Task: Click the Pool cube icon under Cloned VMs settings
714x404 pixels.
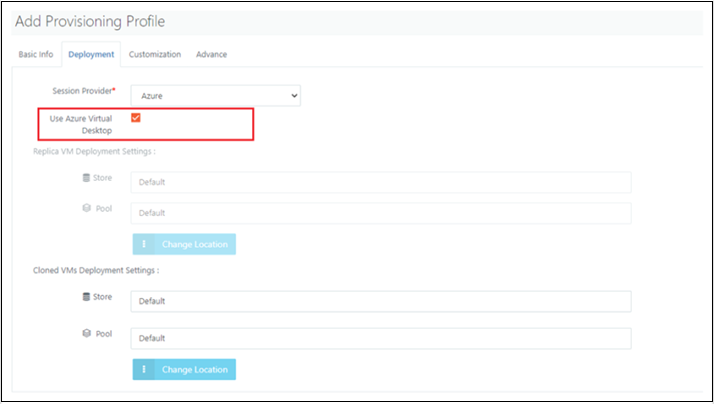Action: pyautogui.click(x=88, y=334)
